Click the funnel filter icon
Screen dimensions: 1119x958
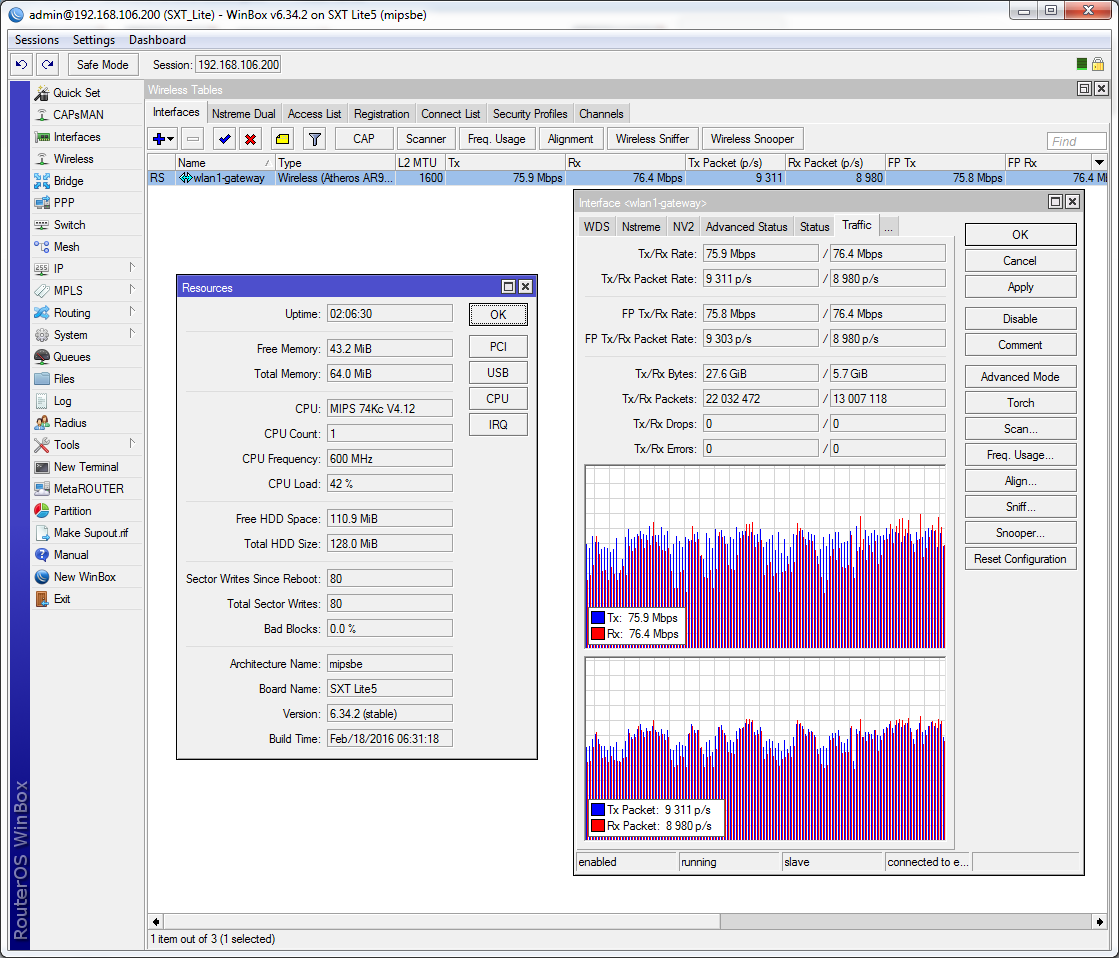[x=314, y=139]
